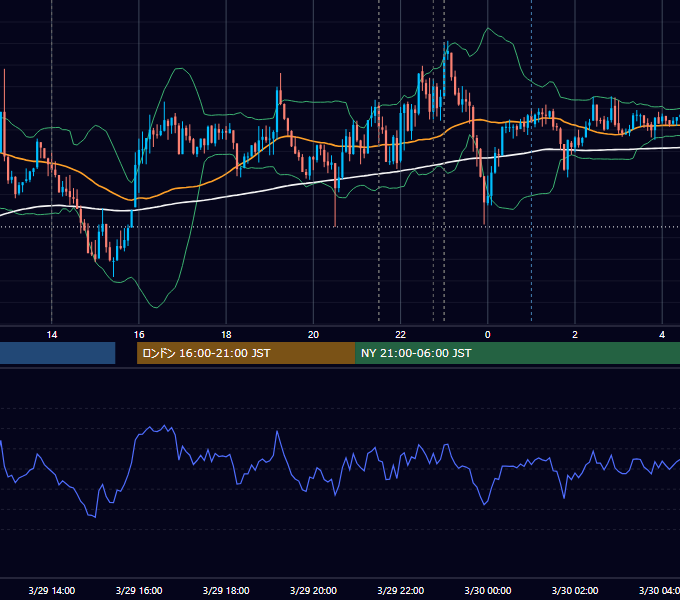Click the 3/29 20:00 date label
Screen dimensions: 680x600
313,590
